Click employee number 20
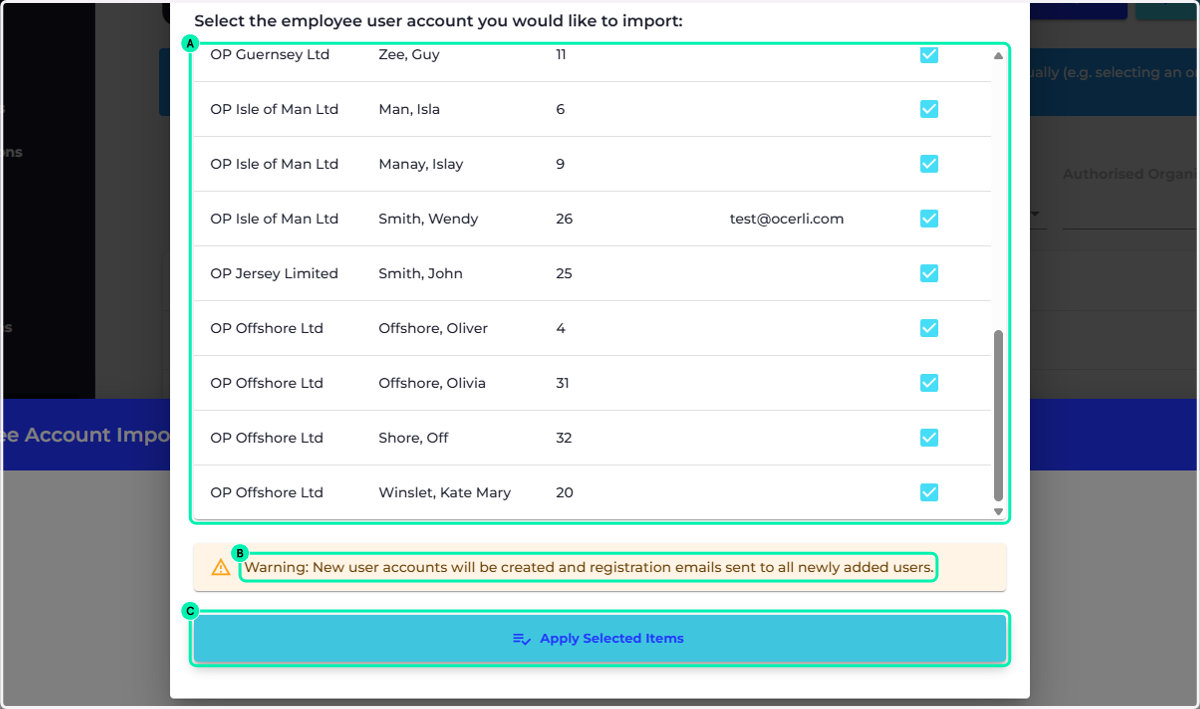This screenshot has width=1200, height=709. pyautogui.click(x=564, y=492)
